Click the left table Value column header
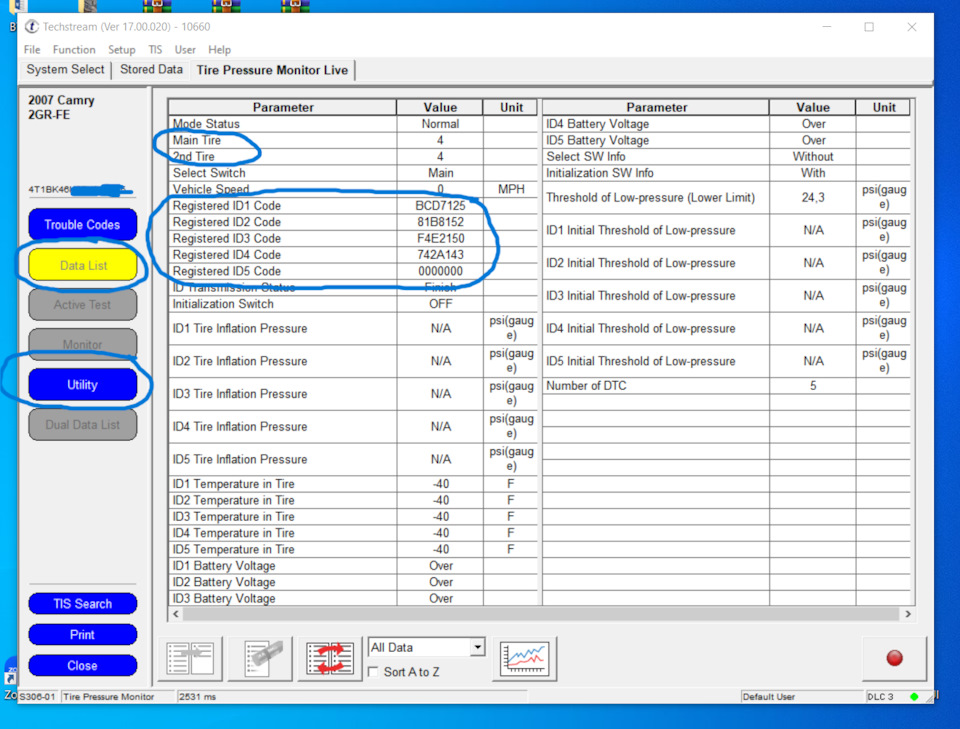Screen dimensions: 960x729 [x=440, y=107]
